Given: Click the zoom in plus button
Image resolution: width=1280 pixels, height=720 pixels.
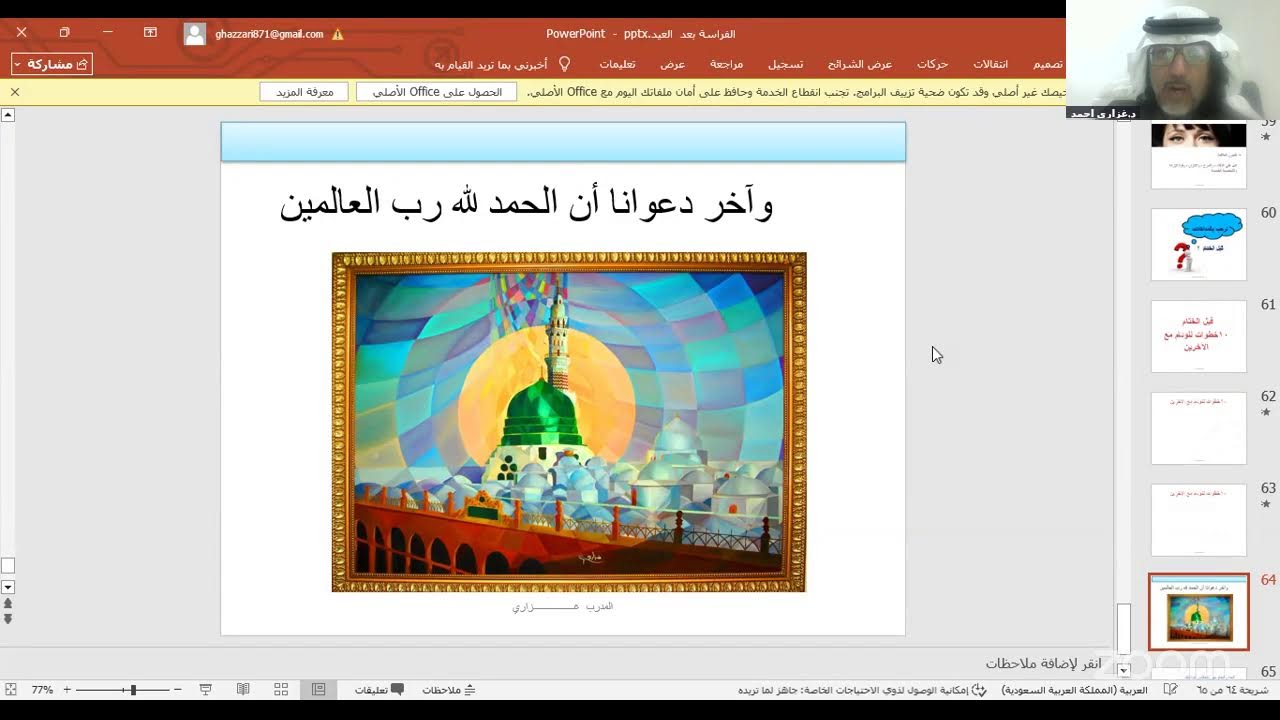Looking at the screenshot, I should pyautogui.click(x=67, y=690).
